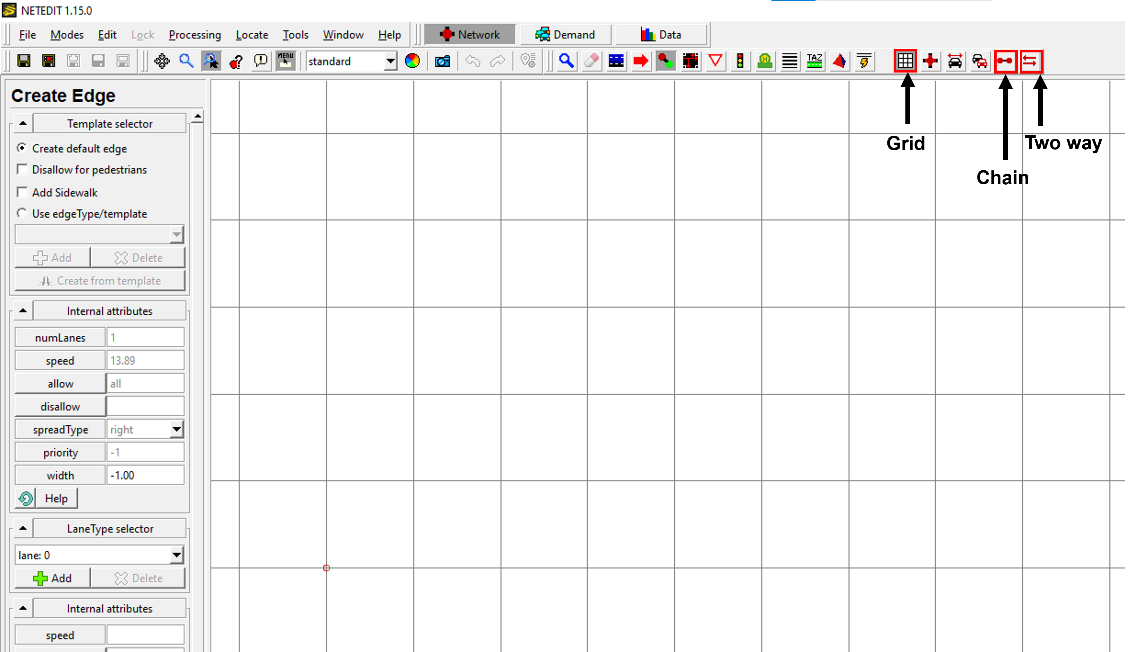This screenshot has width=1134, height=652.
Task: Open the Processing menu
Action: pos(195,35)
